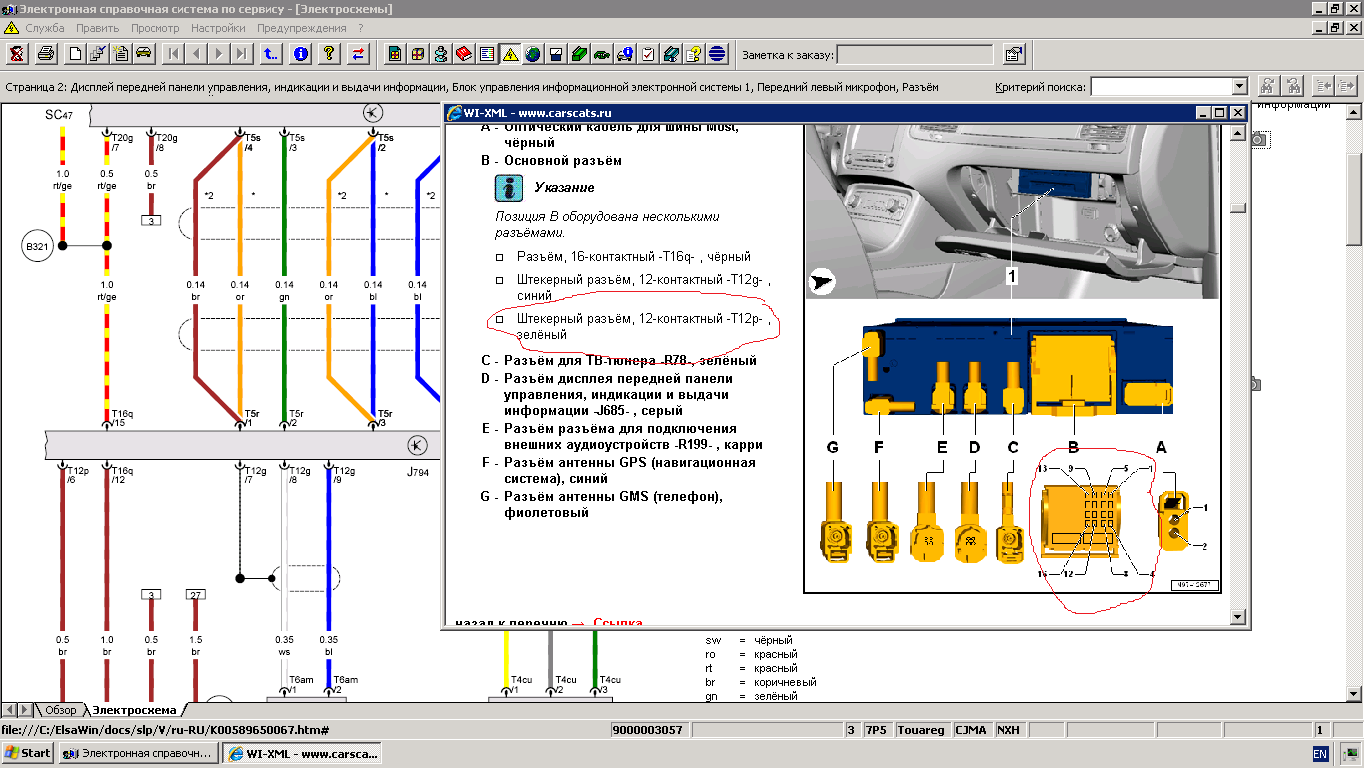Open the Предупреждения menu
The height and width of the screenshot is (769, 1366).
(x=303, y=28)
